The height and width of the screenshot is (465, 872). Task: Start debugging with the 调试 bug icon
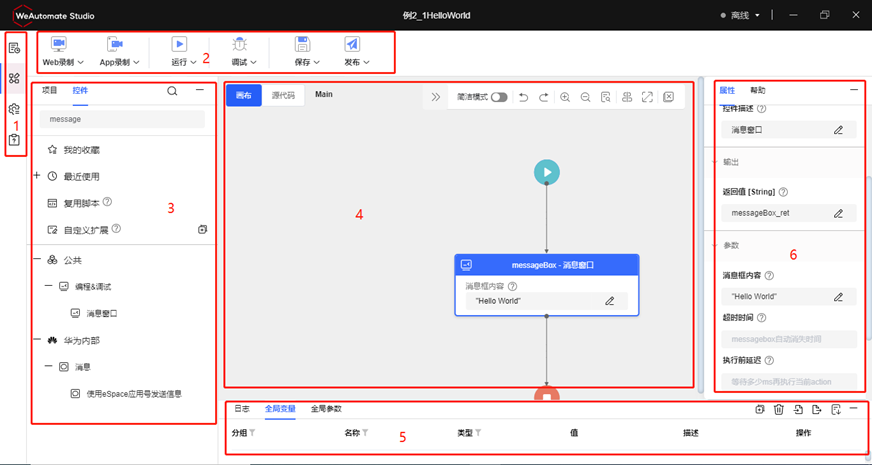pyautogui.click(x=240, y=44)
